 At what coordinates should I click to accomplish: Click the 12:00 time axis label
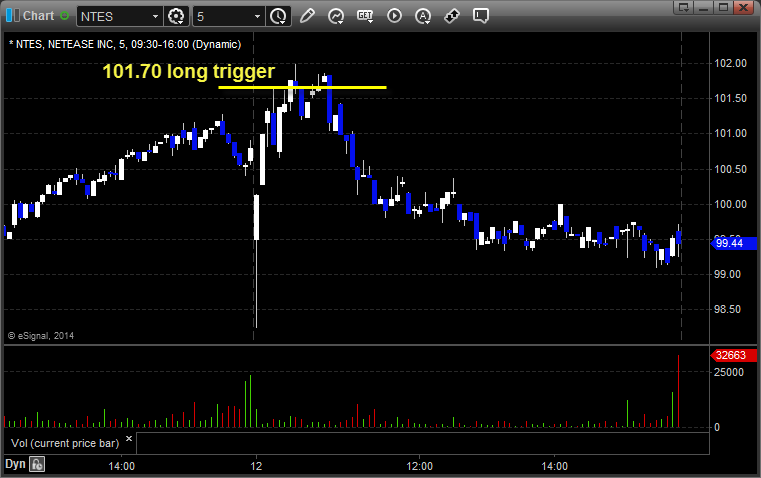click(419, 466)
